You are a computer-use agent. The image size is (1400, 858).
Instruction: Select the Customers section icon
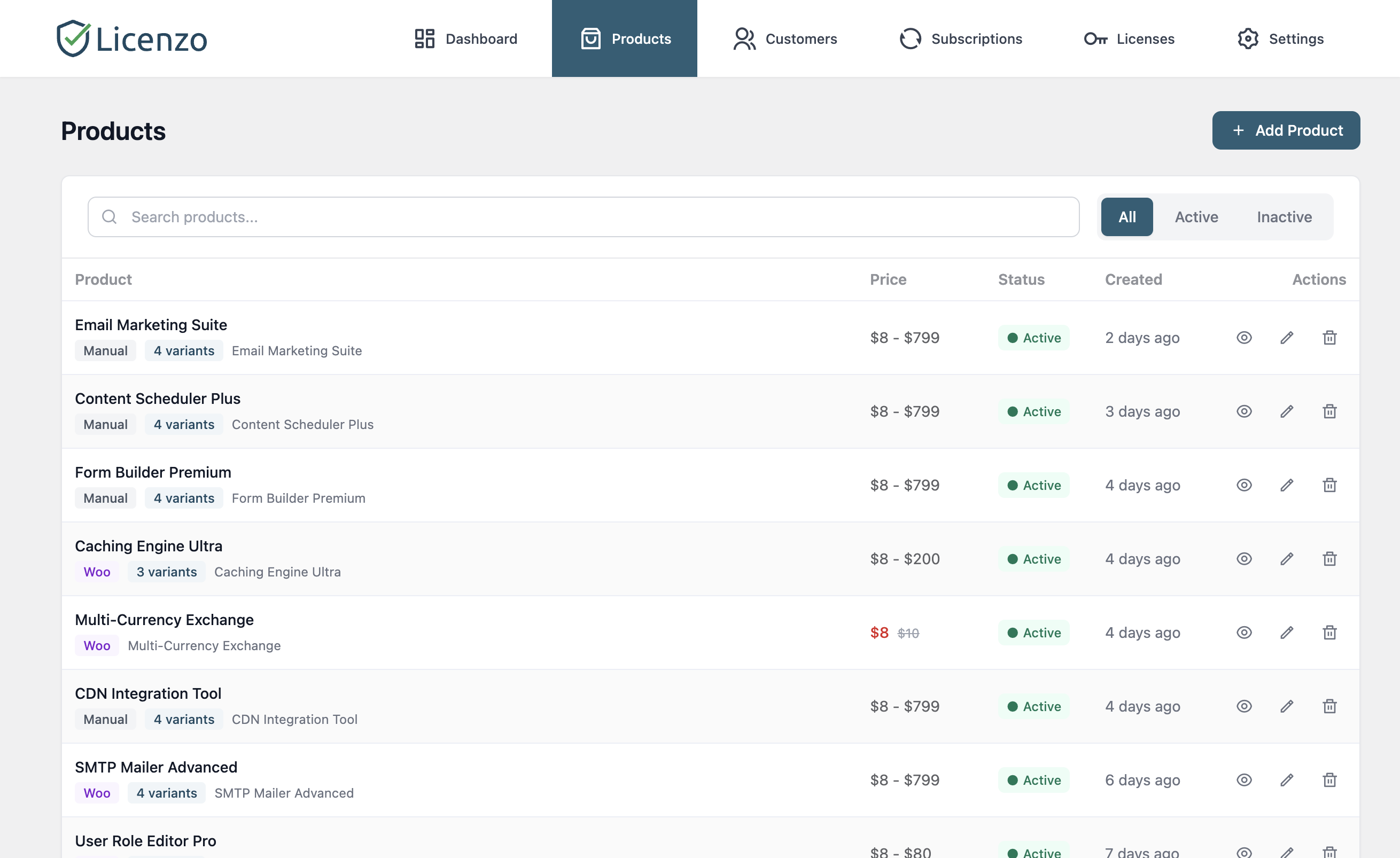743,38
